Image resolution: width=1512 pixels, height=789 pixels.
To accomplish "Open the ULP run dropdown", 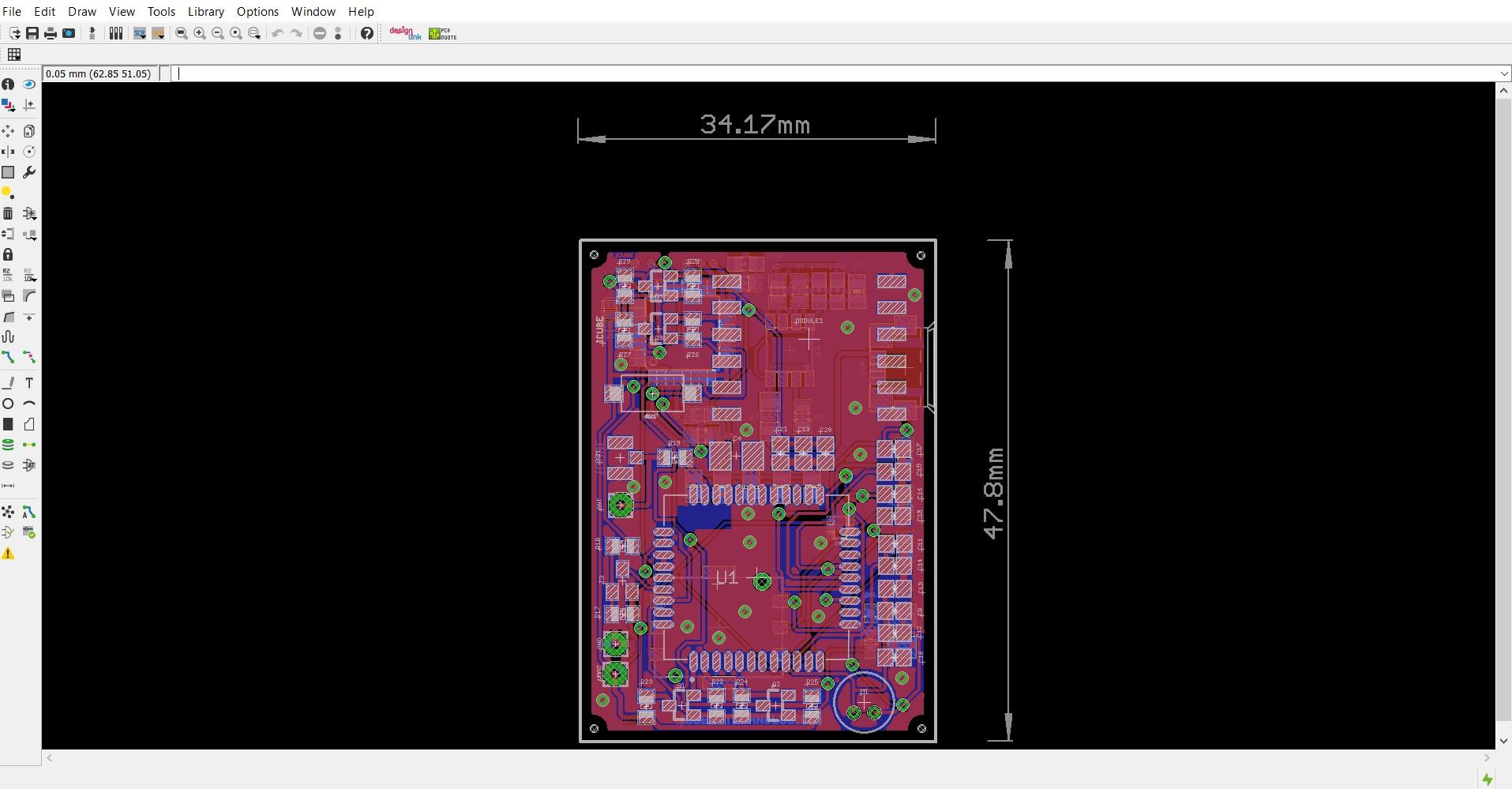I will (x=158, y=33).
